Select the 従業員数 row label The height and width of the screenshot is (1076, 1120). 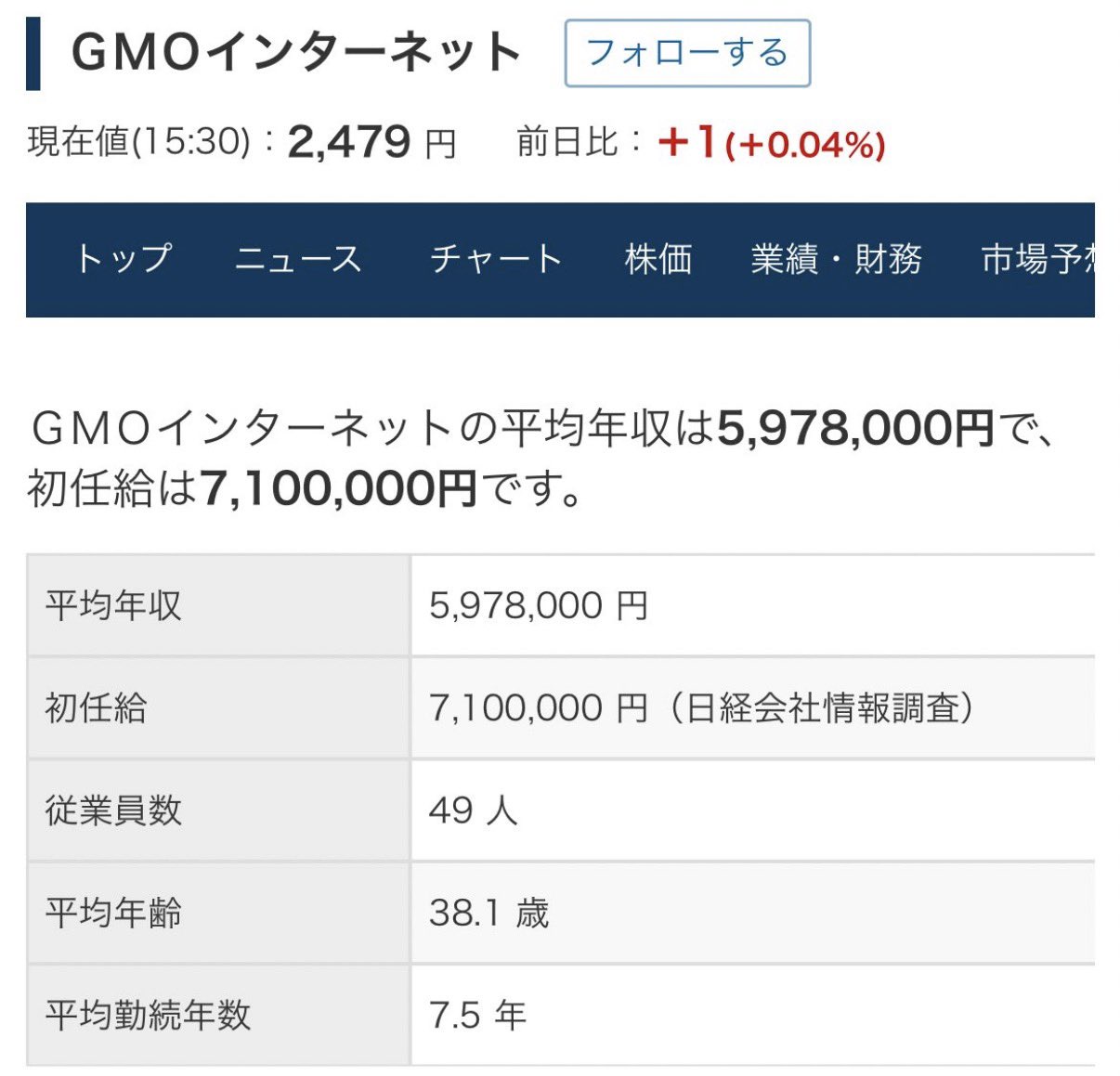(113, 810)
